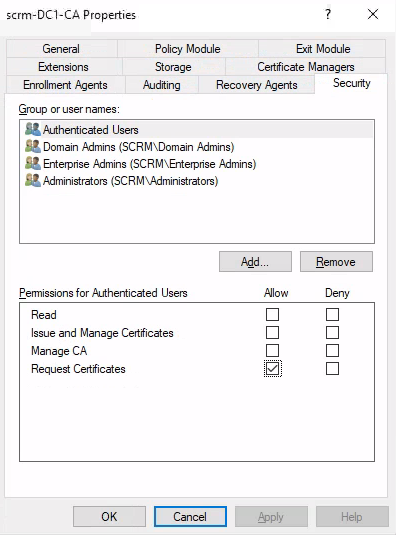Click the Authenticated Users group icon
396x535 pixels.
pyautogui.click(x=33, y=129)
